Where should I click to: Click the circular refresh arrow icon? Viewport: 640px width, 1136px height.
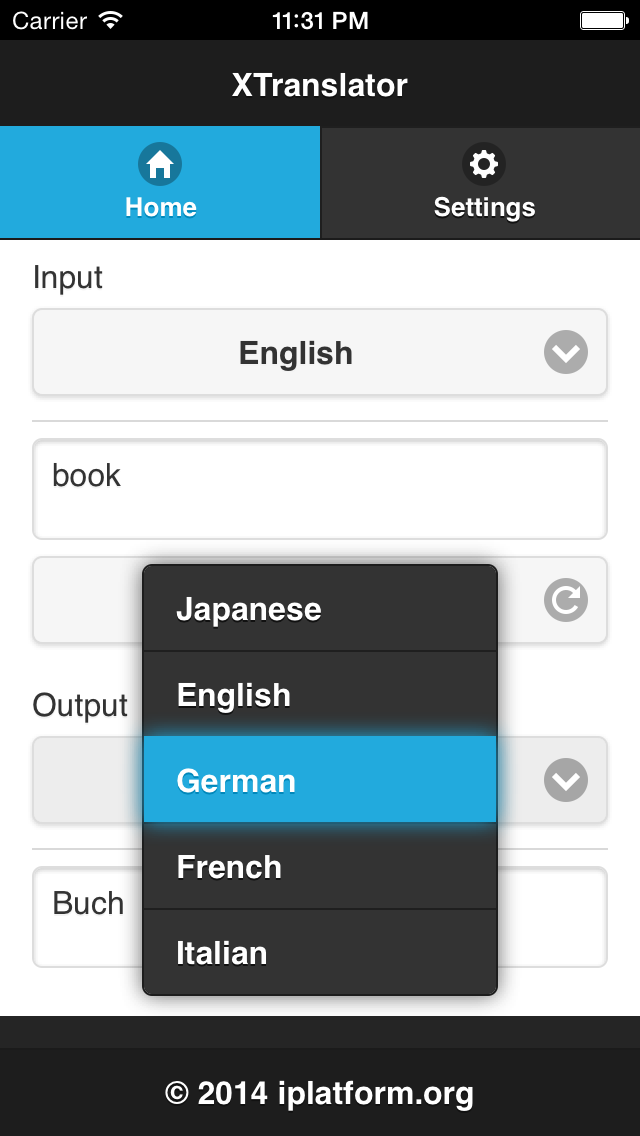coord(565,600)
